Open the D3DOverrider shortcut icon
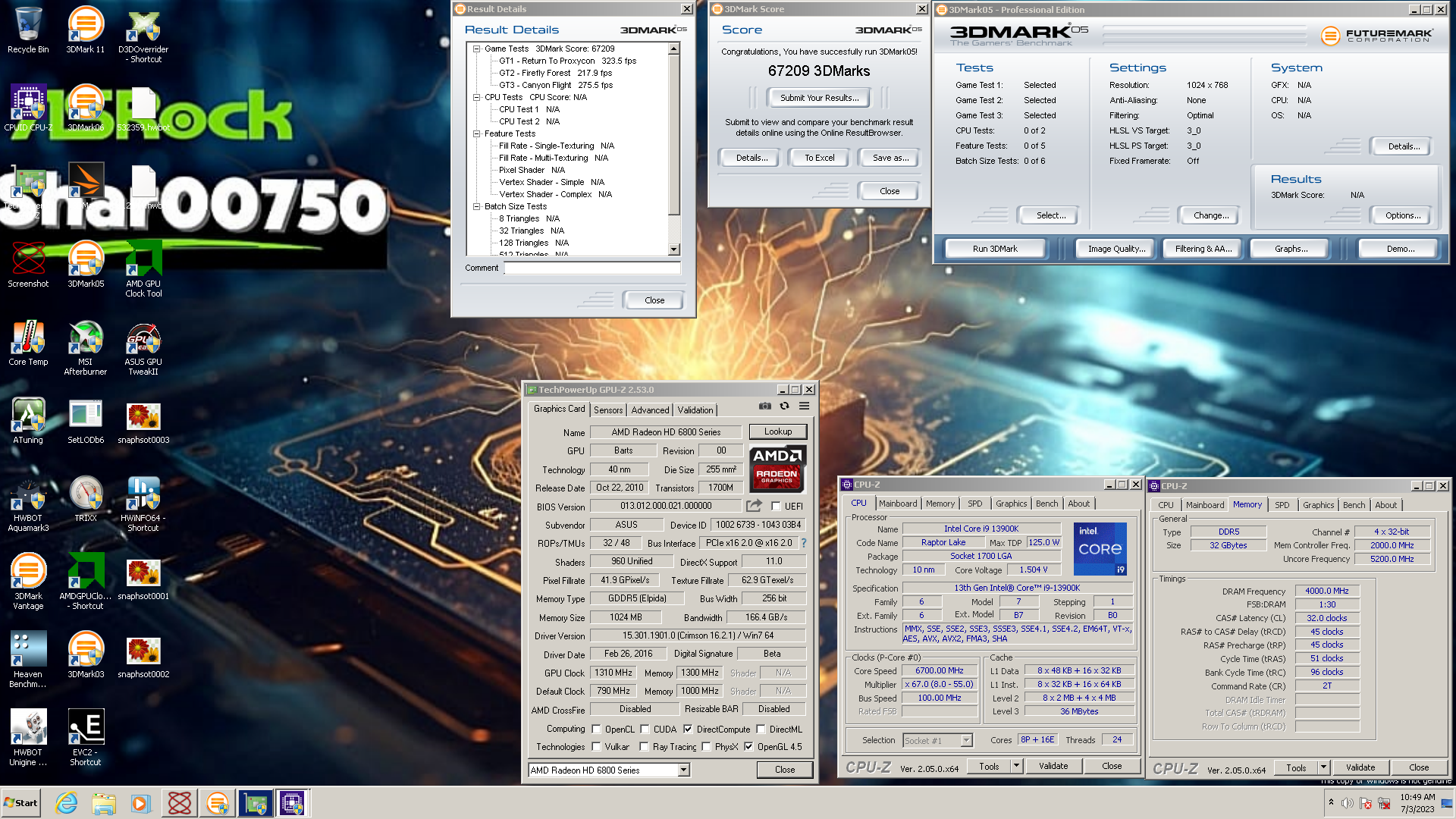 click(143, 36)
